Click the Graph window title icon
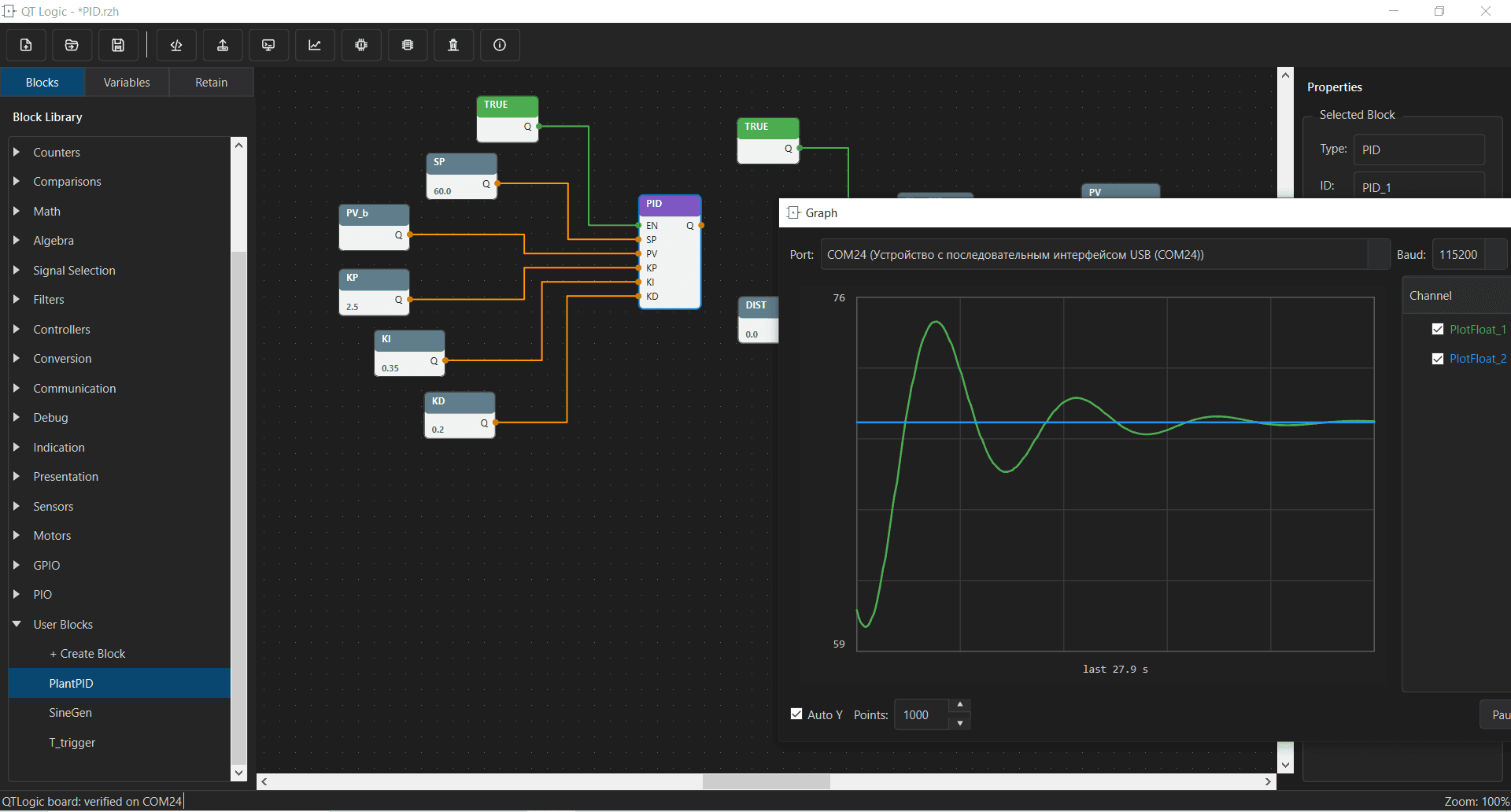The image size is (1511, 812). pos(793,212)
